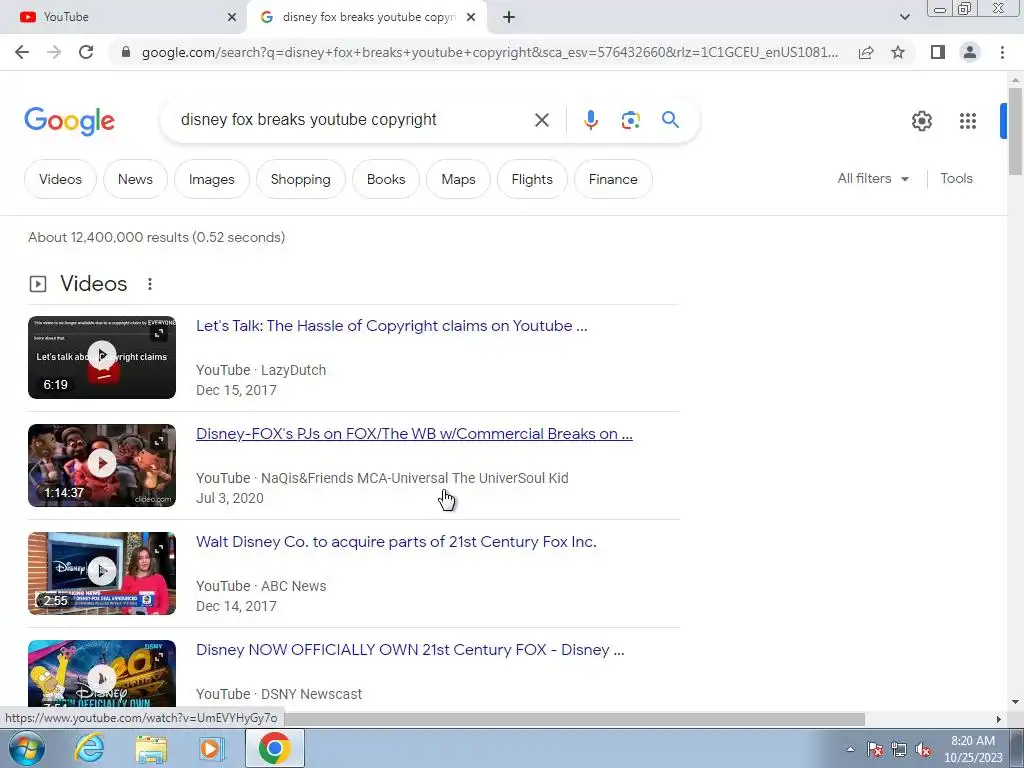This screenshot has width=1024, height=768.
Task: Play the 6:19 copyright claims thumbnail
Action: 102,357
